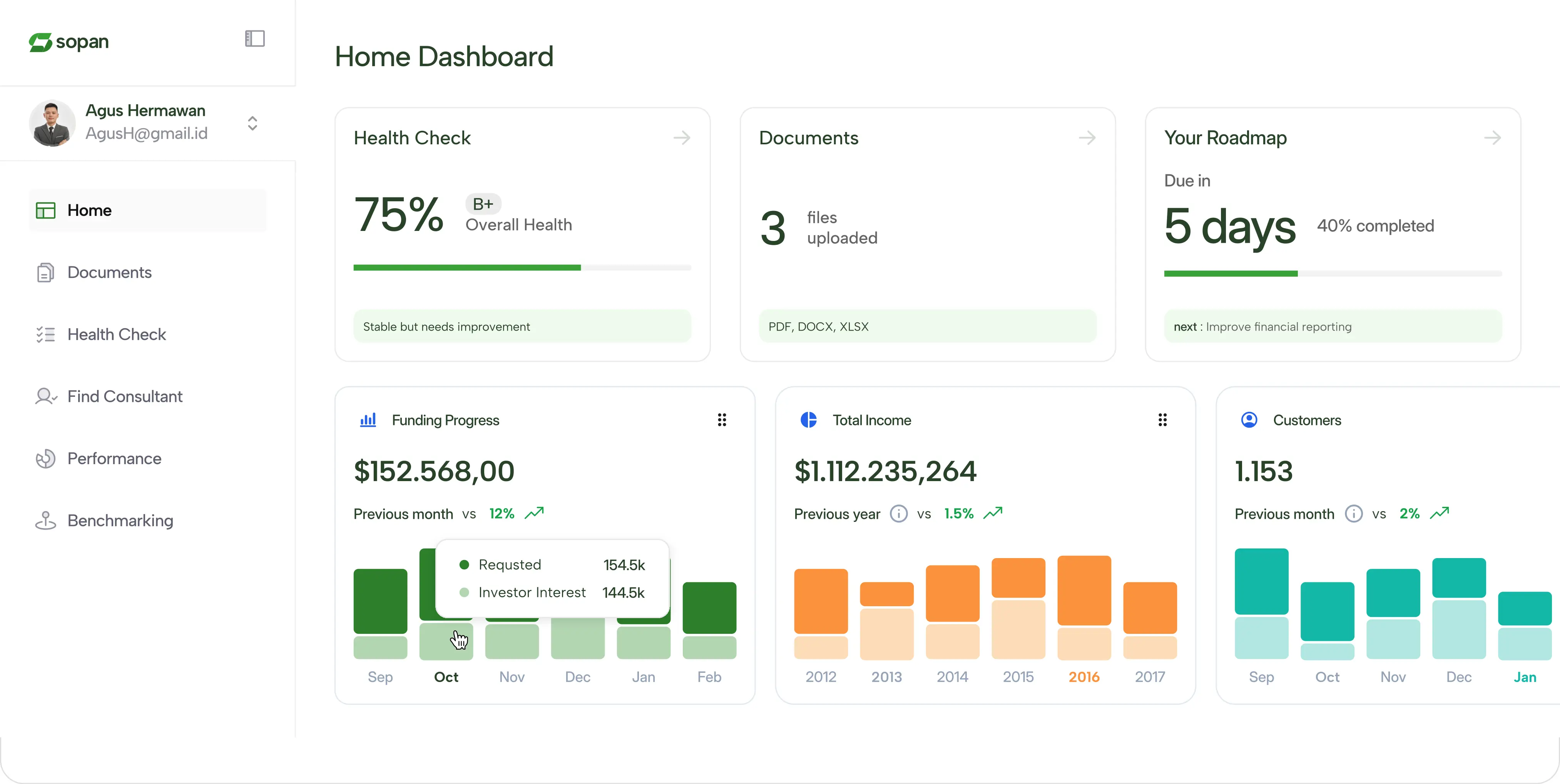Collapse the sidebar panel
The image size is (1560, 784).
(255, 39)
